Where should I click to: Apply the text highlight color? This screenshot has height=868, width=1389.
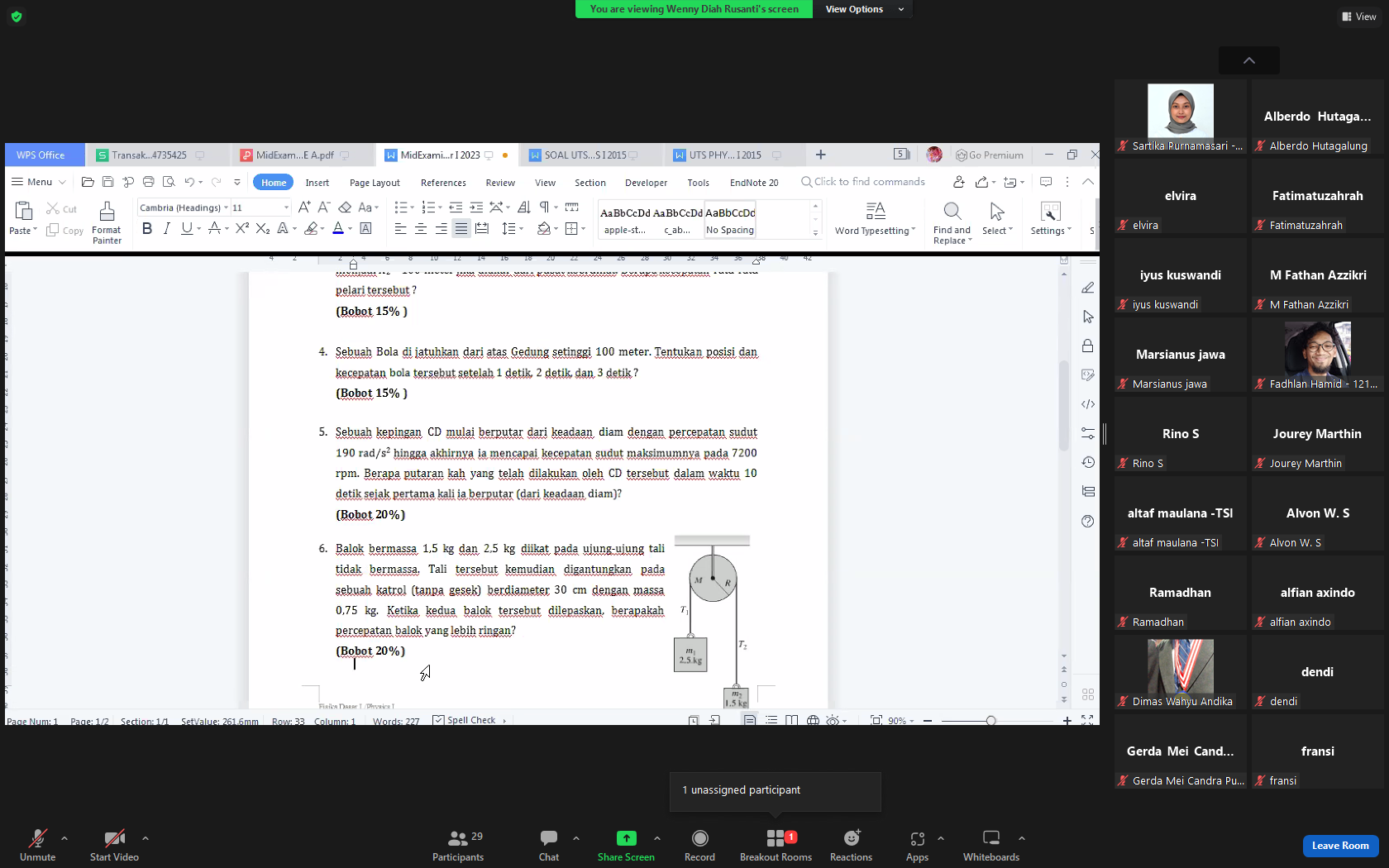(x=311, y=229)
